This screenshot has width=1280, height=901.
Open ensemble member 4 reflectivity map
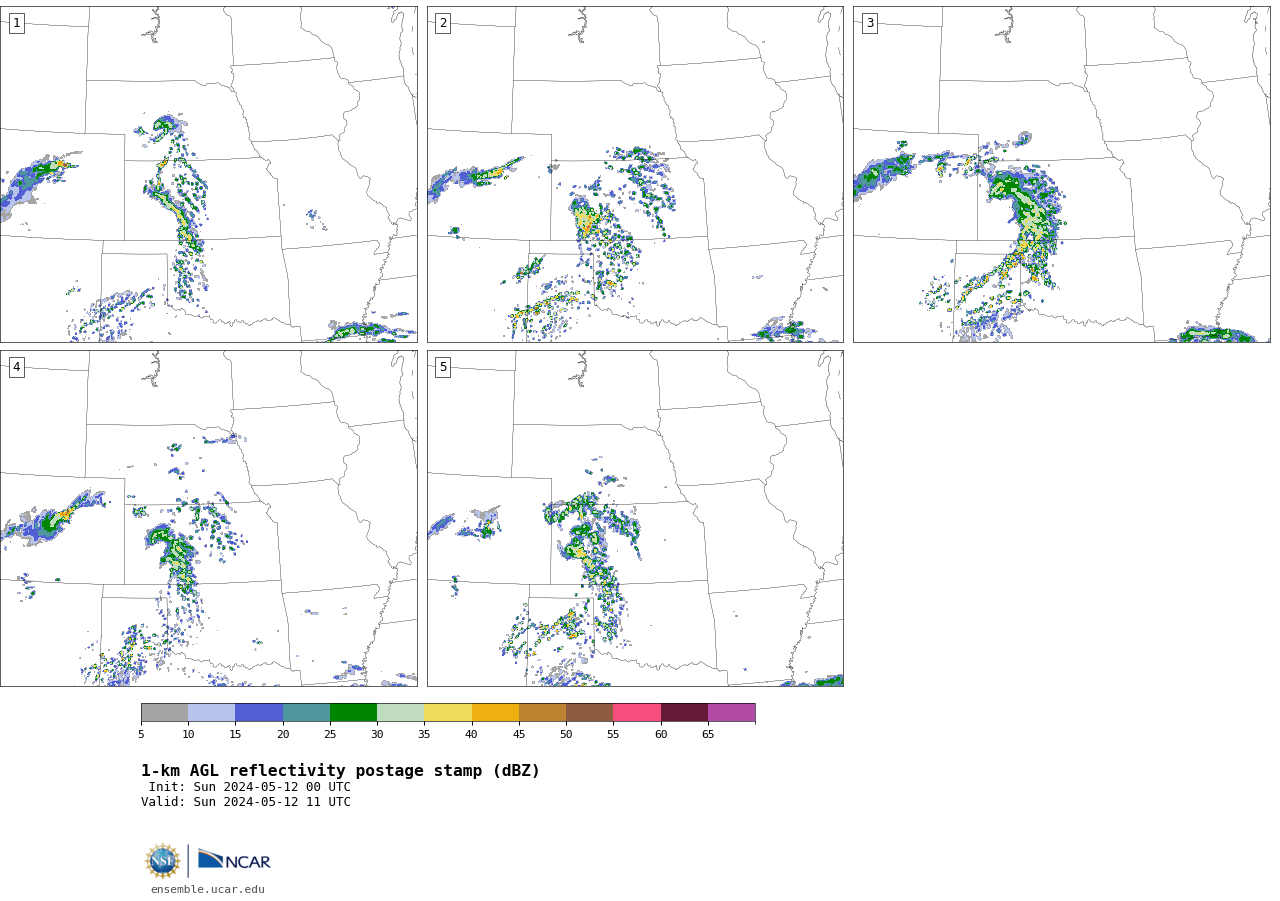(208, 518)
